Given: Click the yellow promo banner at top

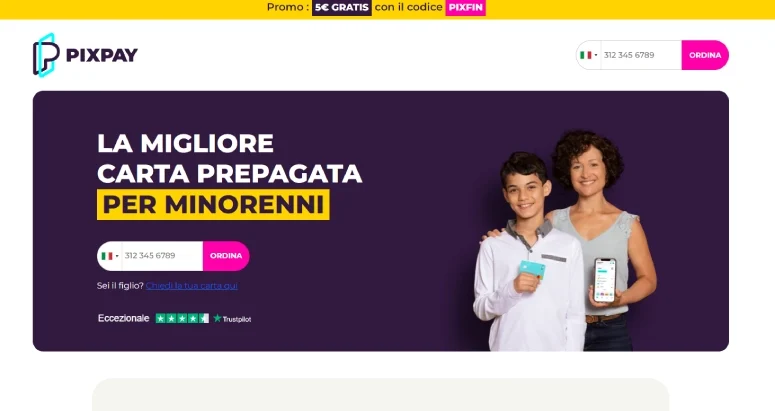Looking at the screenshot, I should click(x=388, y=9).
